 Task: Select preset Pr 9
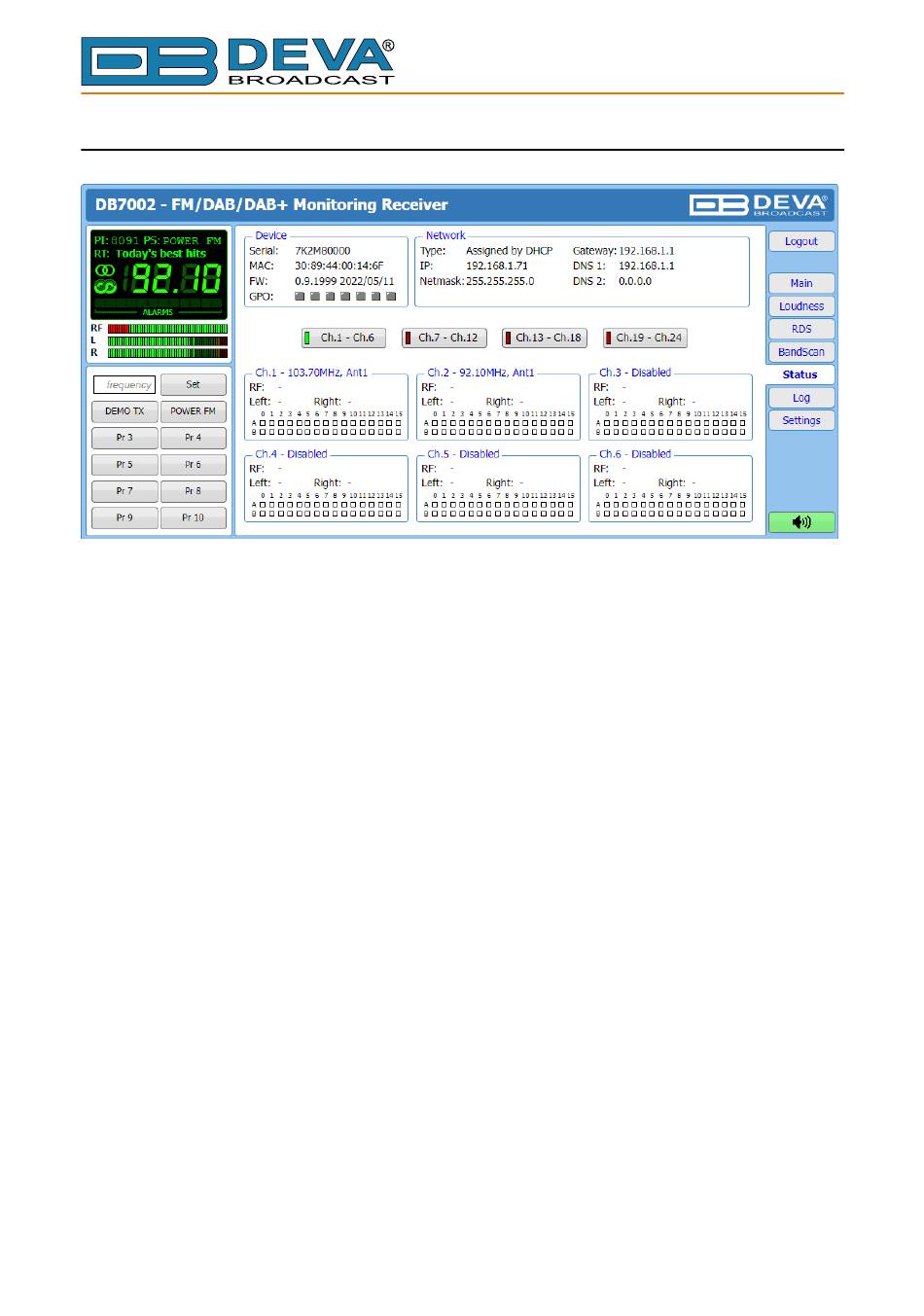(x=124, y=517)
